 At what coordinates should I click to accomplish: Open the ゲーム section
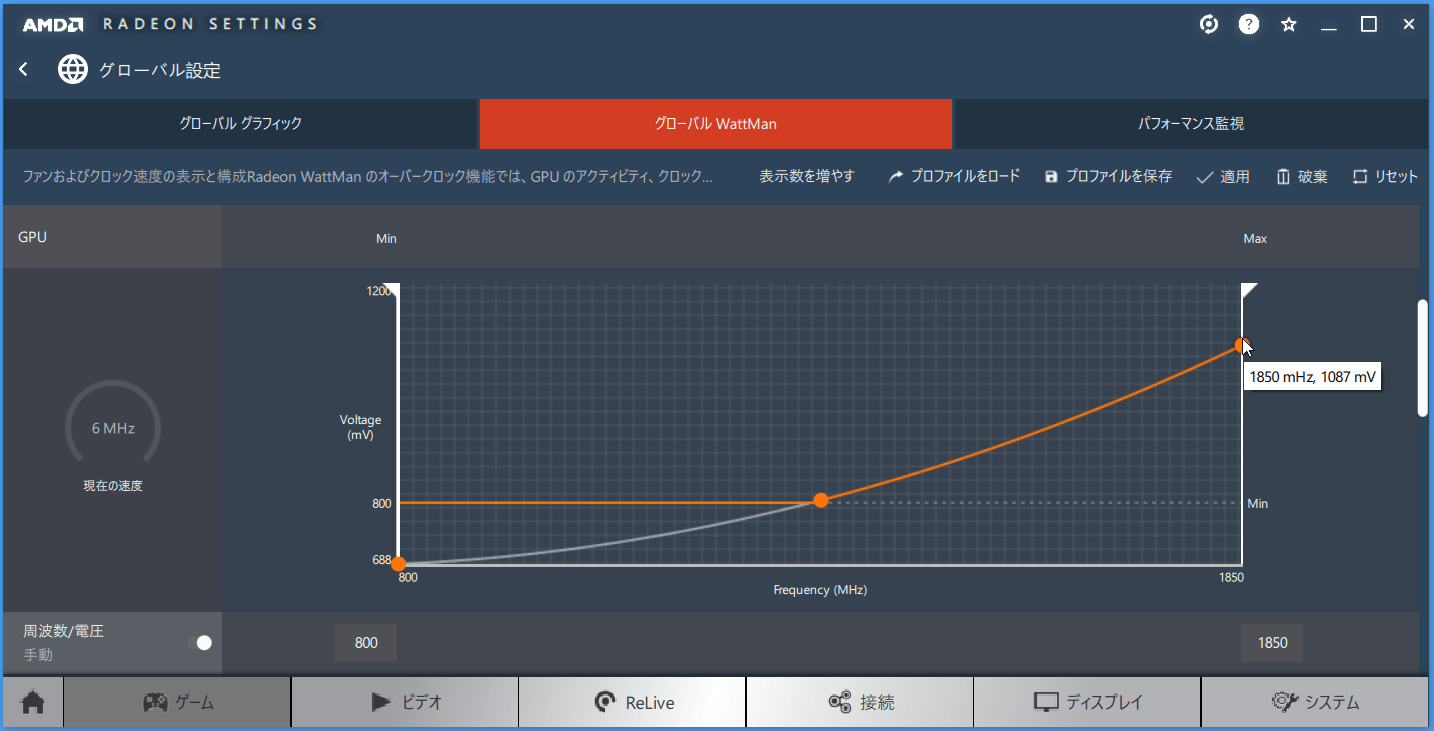coord(178,702)
